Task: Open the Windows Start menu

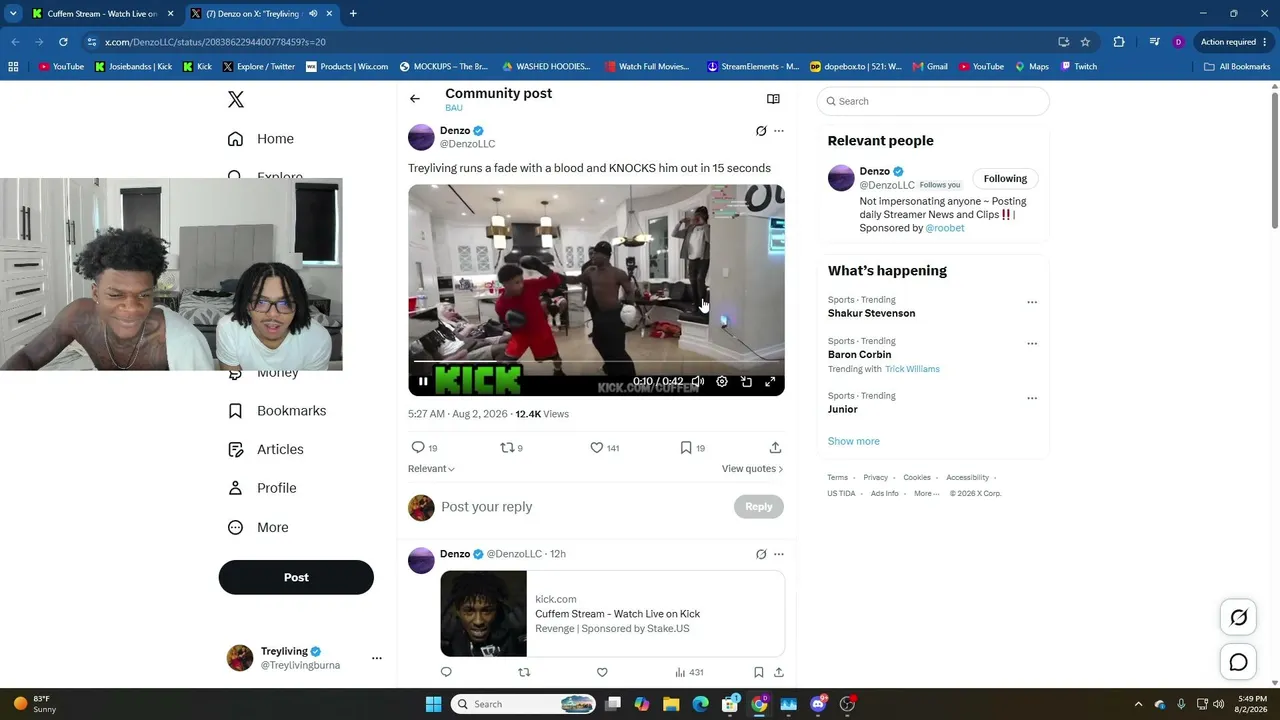Action: 433,704
